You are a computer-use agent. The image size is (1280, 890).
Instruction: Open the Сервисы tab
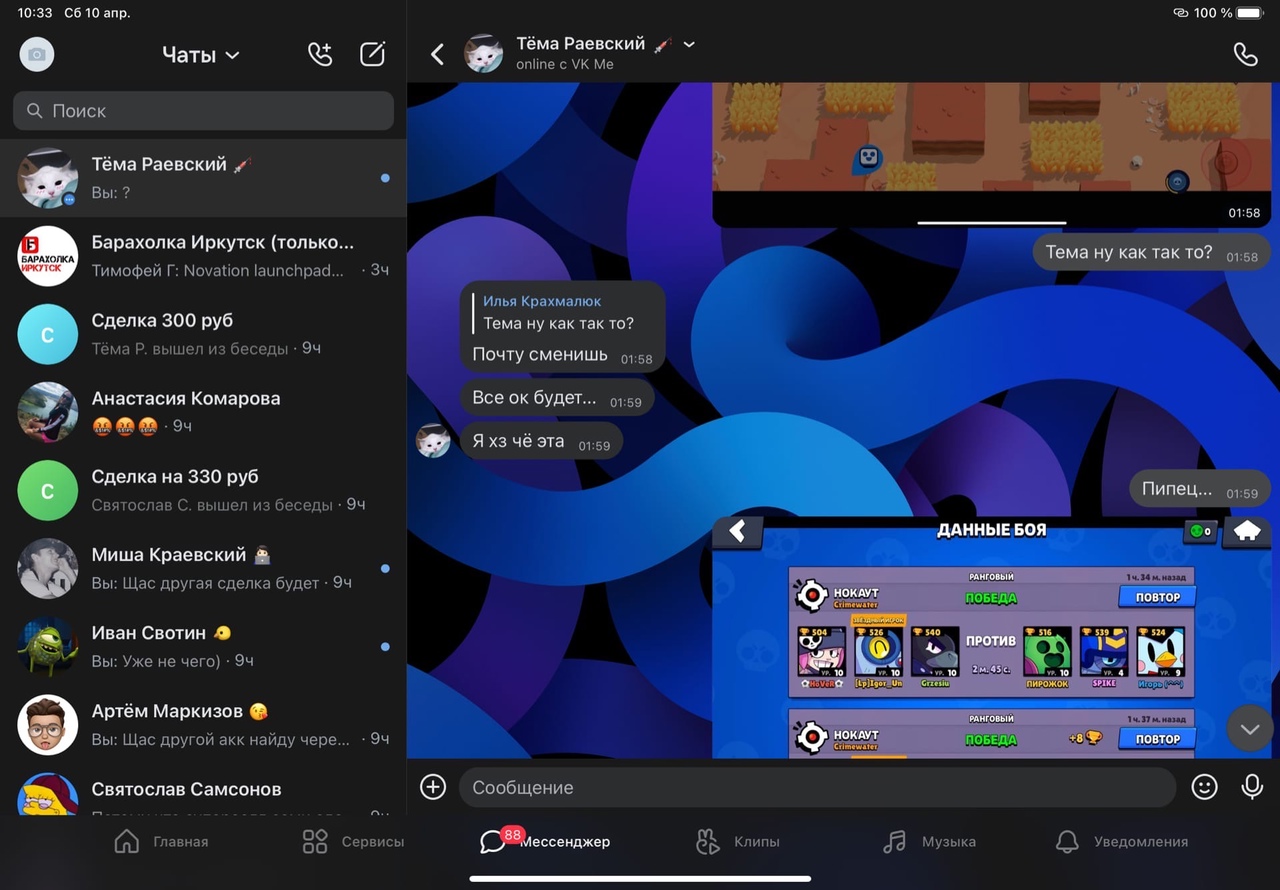[353, 841]
